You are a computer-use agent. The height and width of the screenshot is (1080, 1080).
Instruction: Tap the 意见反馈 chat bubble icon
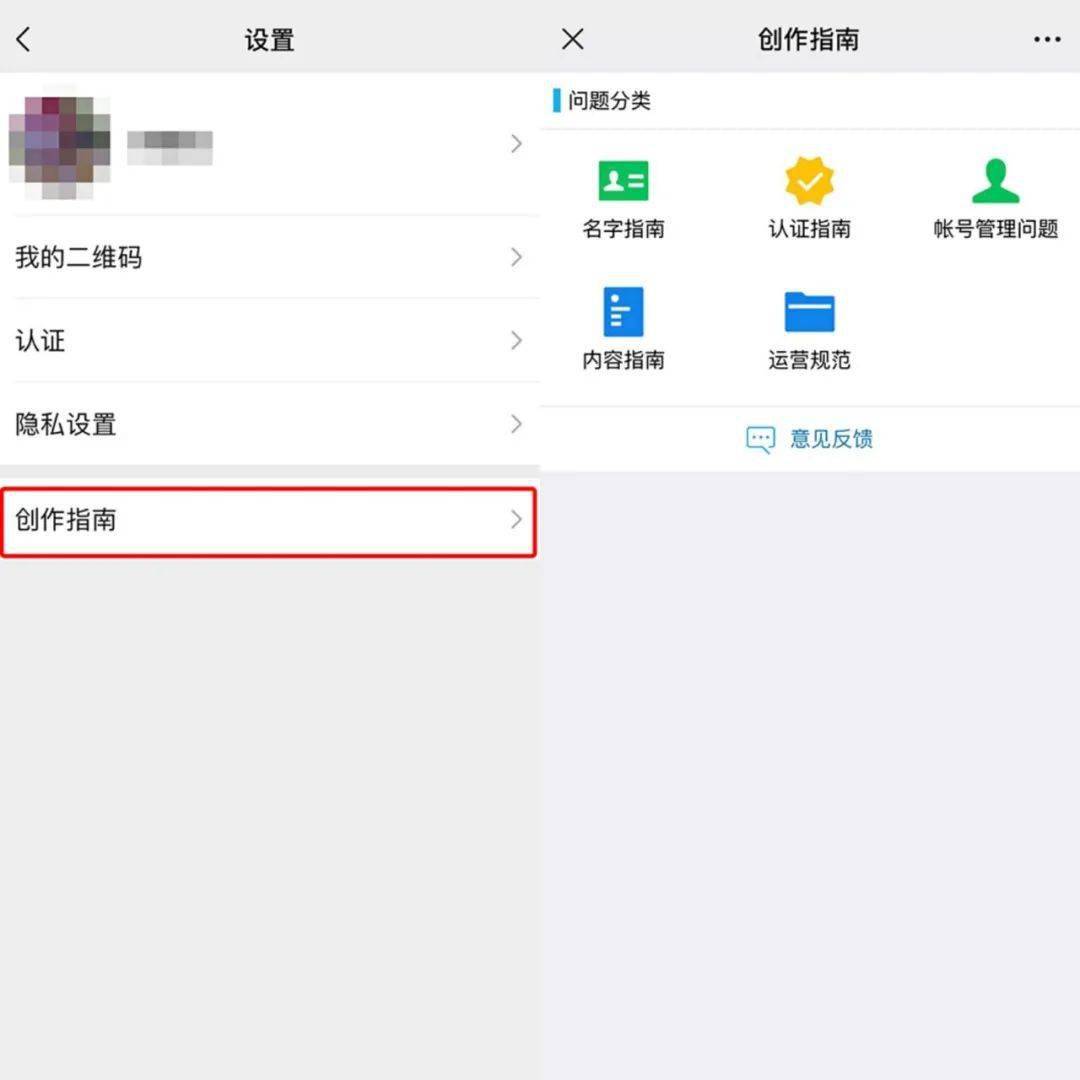point(760,439)
